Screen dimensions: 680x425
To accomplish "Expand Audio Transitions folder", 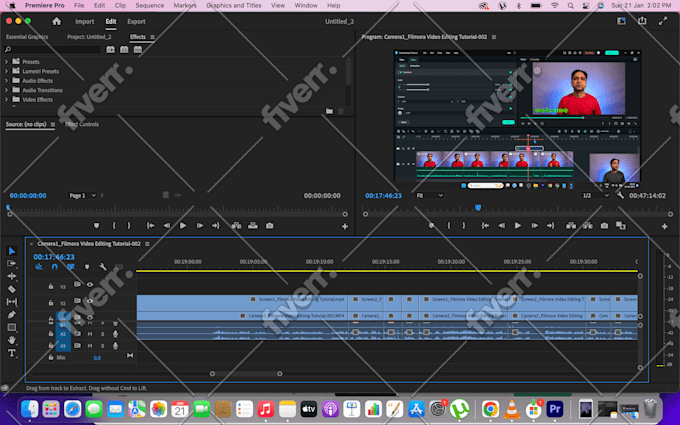I will pos(6,91).
